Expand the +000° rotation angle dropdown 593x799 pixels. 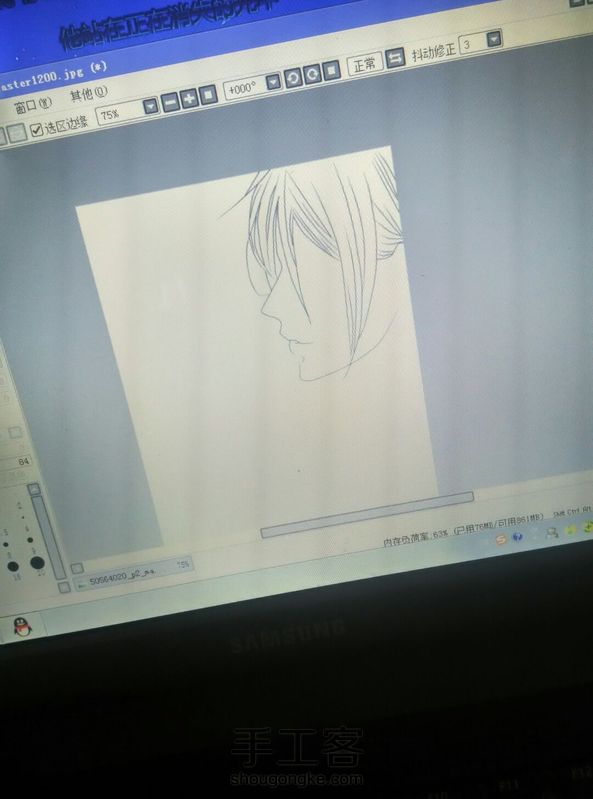pos(274,82)
